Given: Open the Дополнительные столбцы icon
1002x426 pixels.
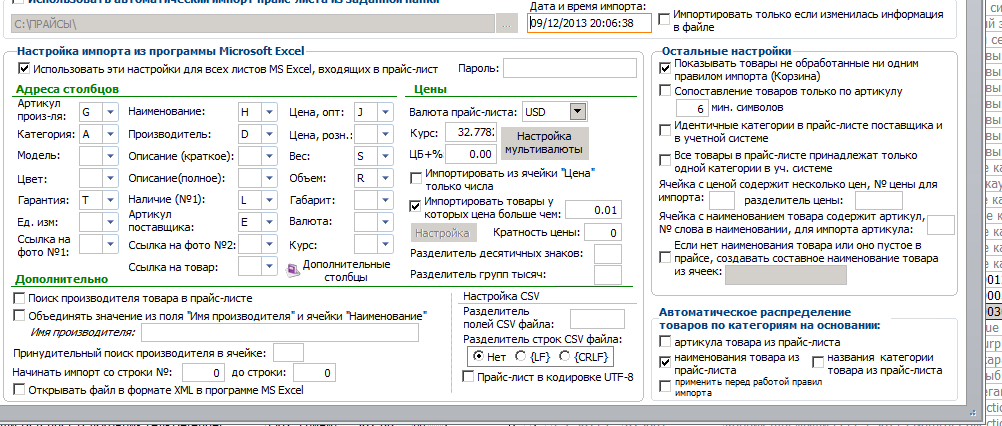Looking at the screenshot, I should [x=293, y=271].
